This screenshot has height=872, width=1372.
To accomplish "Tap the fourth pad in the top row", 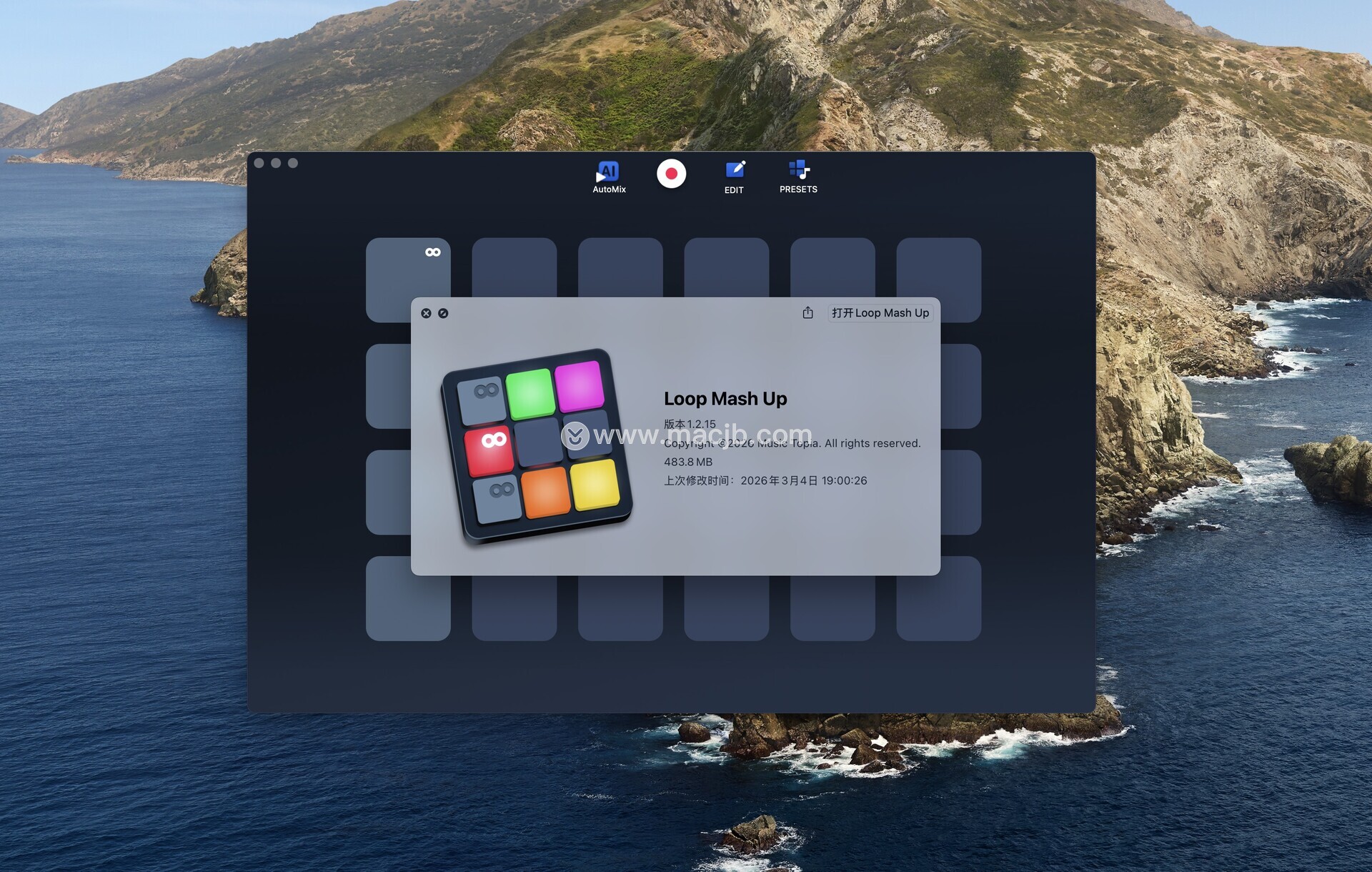I will point(726,267).
